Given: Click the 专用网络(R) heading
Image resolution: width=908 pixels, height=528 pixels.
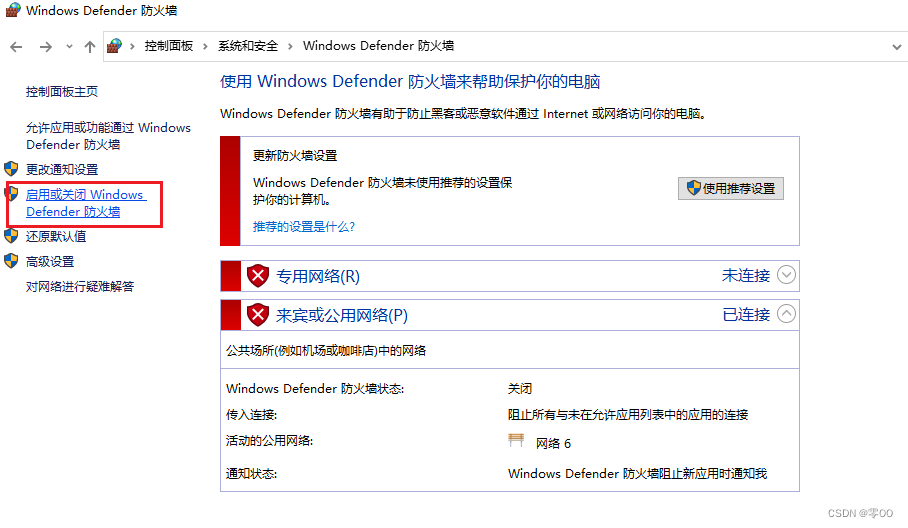Looking at the screenshot, I should point(318,276).
